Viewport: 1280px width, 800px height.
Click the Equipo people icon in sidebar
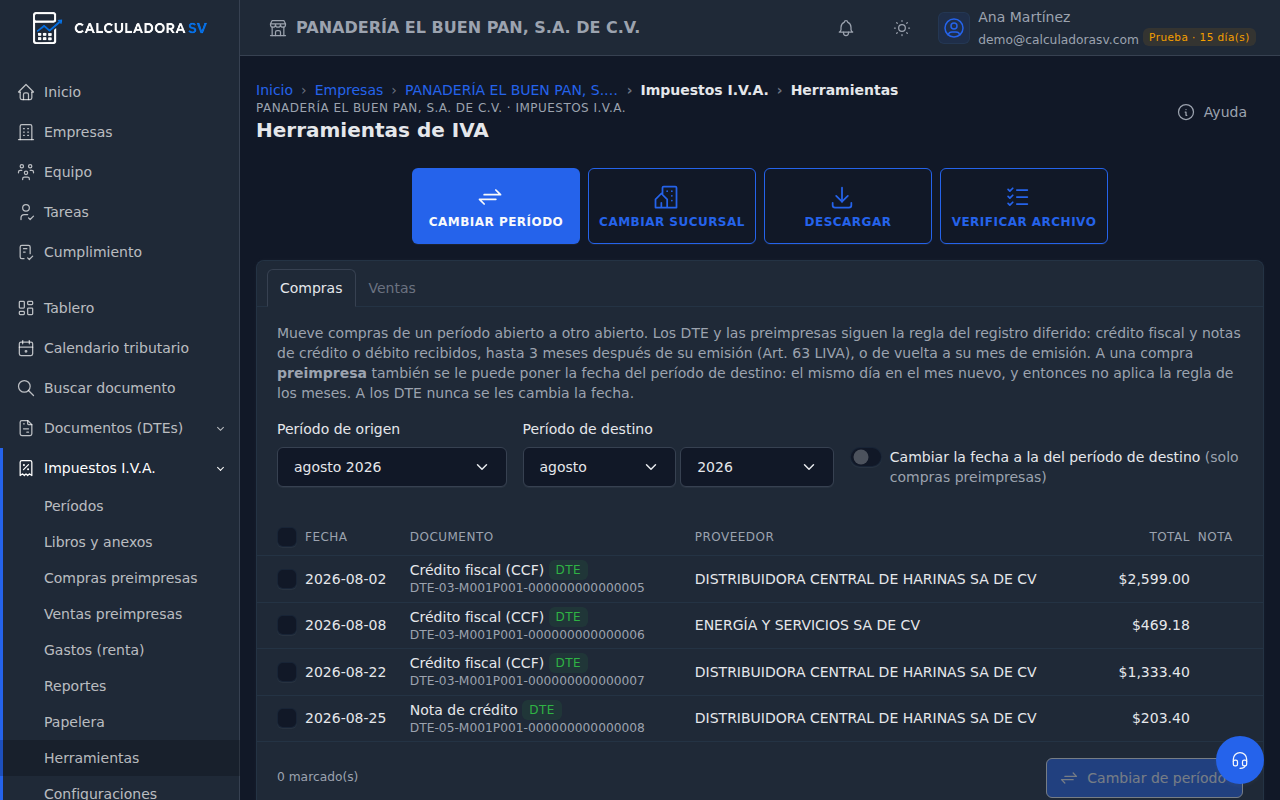click(x=27, y=172)
